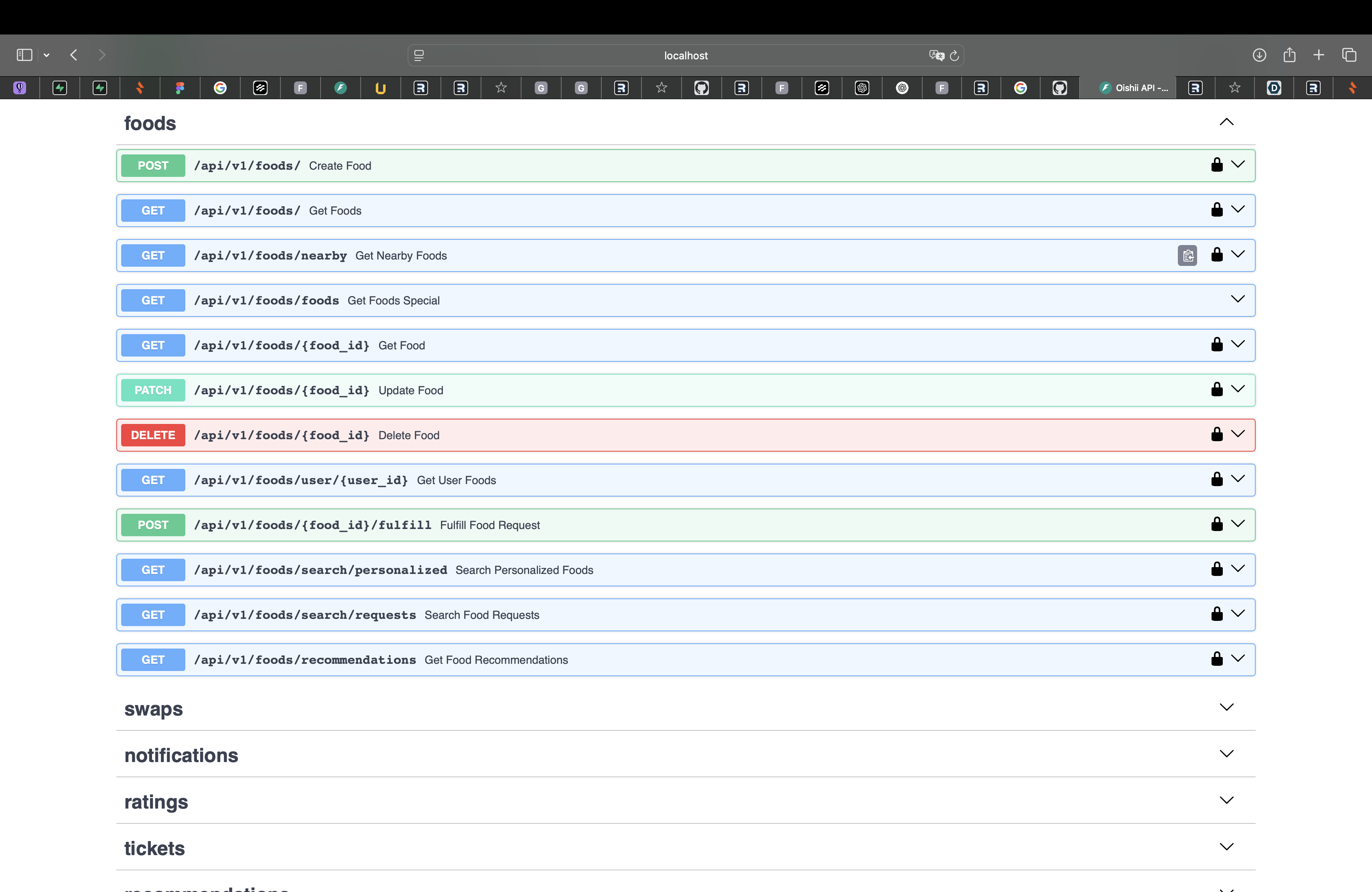1372x892 pixels.
Task: Show the tab overview grid
Action: (1349, 55)
